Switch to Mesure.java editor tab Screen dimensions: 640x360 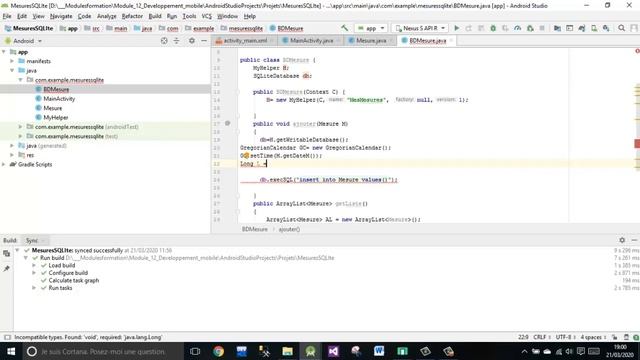[x=370, y=40]
